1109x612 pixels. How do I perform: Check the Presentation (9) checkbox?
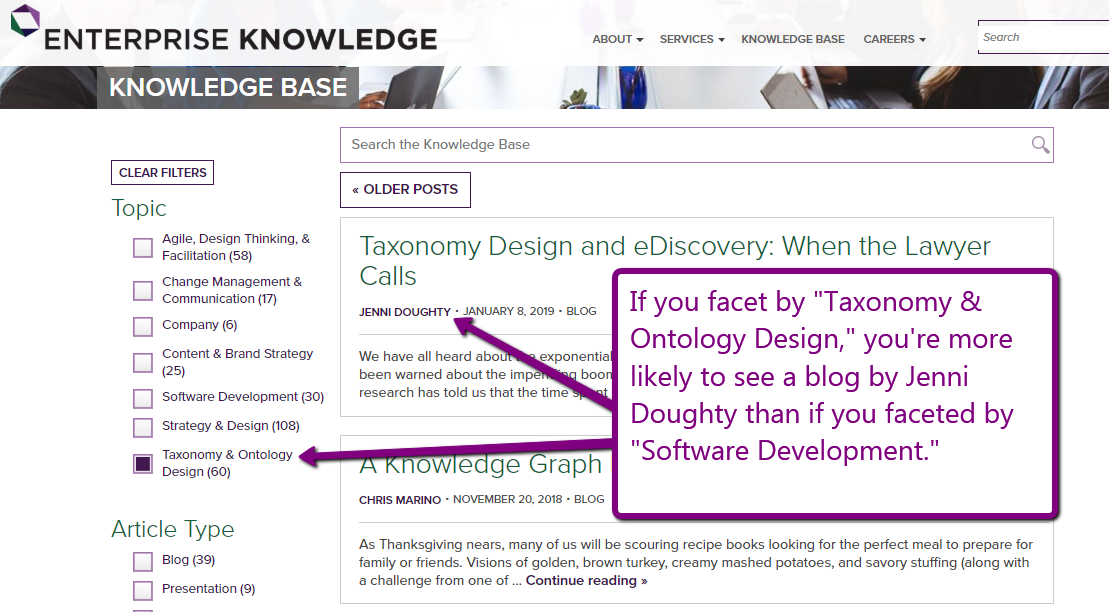(x=143, y=590)
